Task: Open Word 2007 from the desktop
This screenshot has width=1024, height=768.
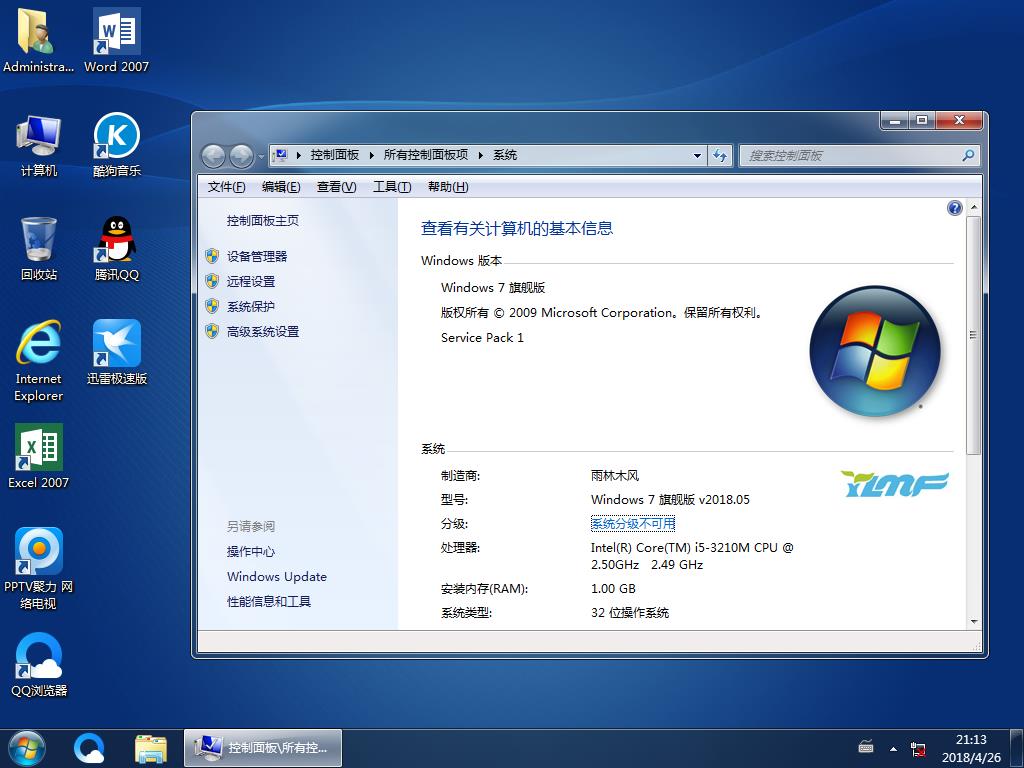Action: [115, 33]
